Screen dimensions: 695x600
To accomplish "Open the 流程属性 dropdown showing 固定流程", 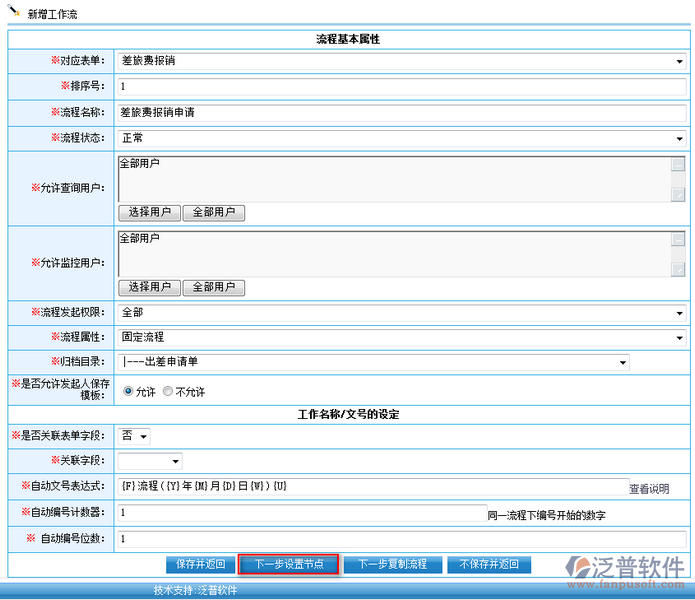I will tap(402, 338).
